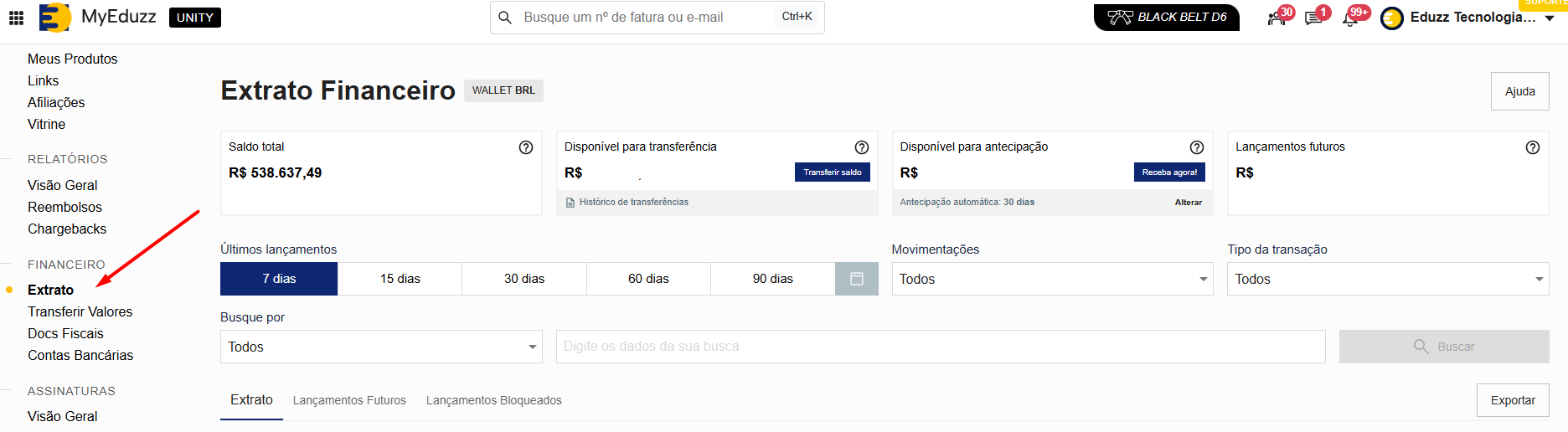The image size is (1568, 432).
Task: Open the notifications bell icon
Action: [x=1349, y=18]
